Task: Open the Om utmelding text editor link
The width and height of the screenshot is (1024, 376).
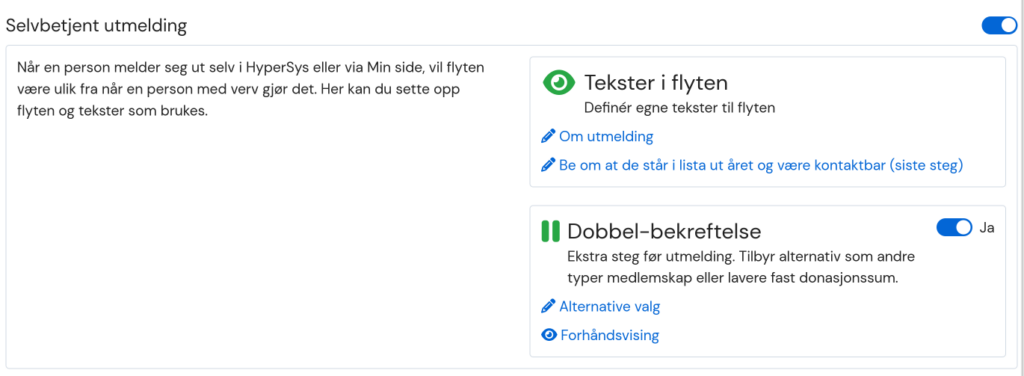Action: click(606, 136)
